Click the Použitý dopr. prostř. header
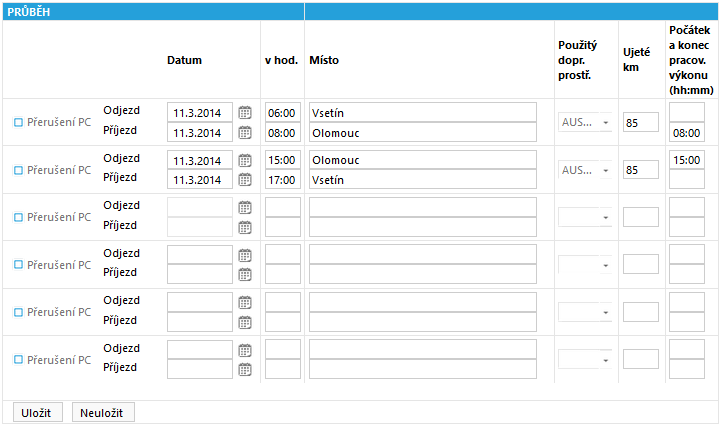This screenshot has width=721, height=427. (x=578, y=60)
